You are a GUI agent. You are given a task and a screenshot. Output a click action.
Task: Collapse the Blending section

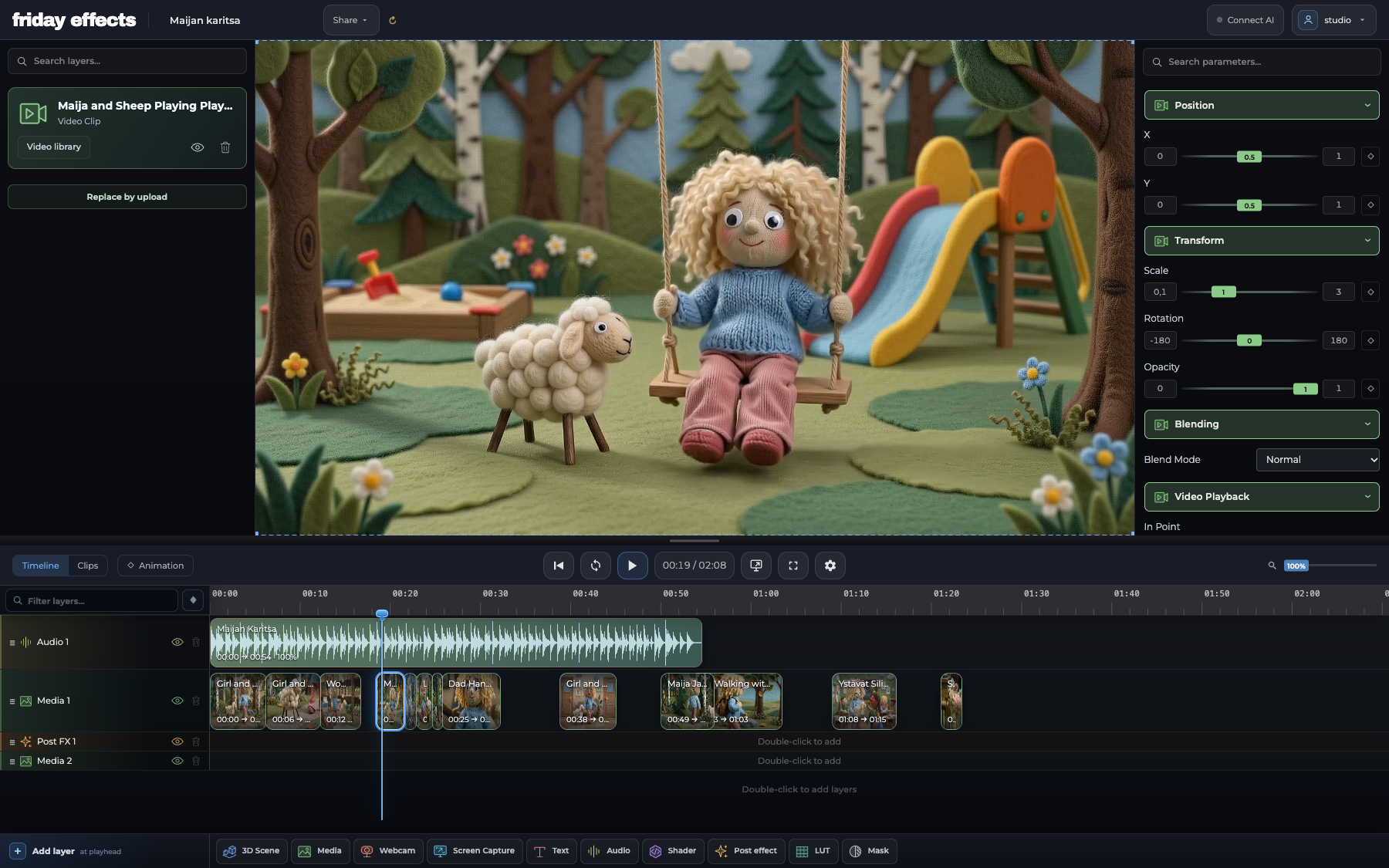point(1262,424)
